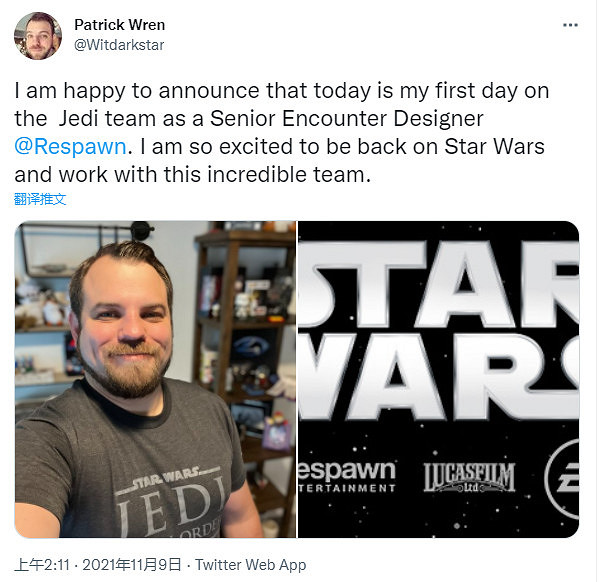Viewport: 599px width, 582px height.
Task: Click the 翻译推文 translate tweet link
Action: (40, 199)
